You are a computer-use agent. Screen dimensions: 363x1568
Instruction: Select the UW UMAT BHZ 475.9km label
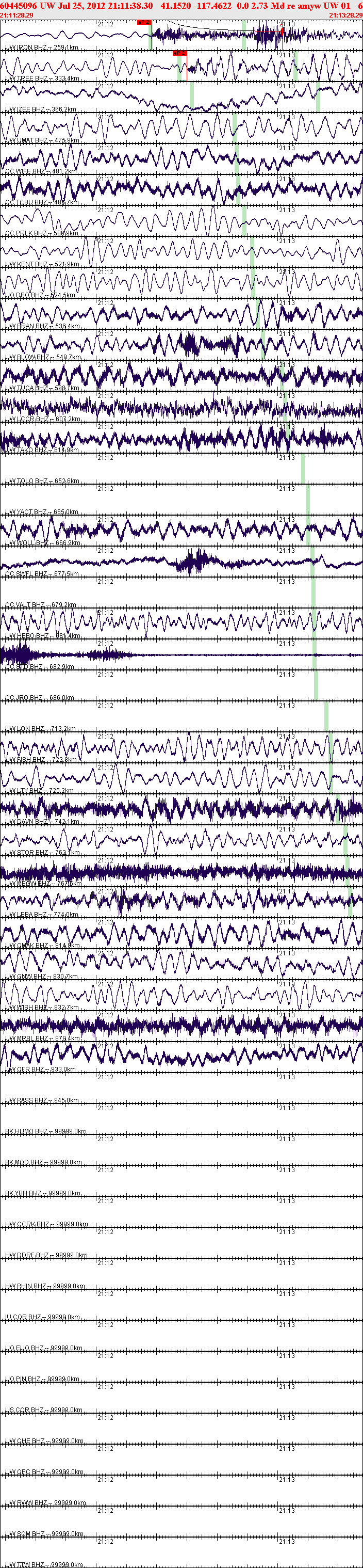point(42,140)
